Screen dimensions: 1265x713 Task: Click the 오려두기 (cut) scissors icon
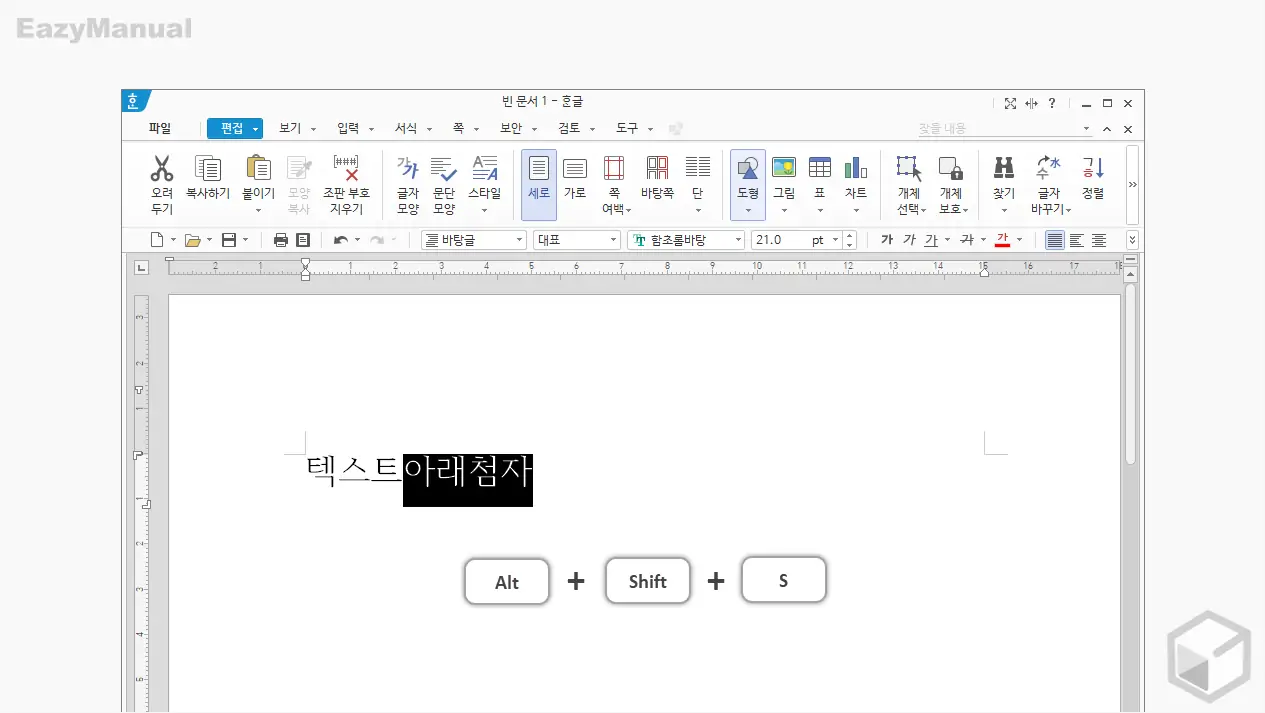pos(162,168)
